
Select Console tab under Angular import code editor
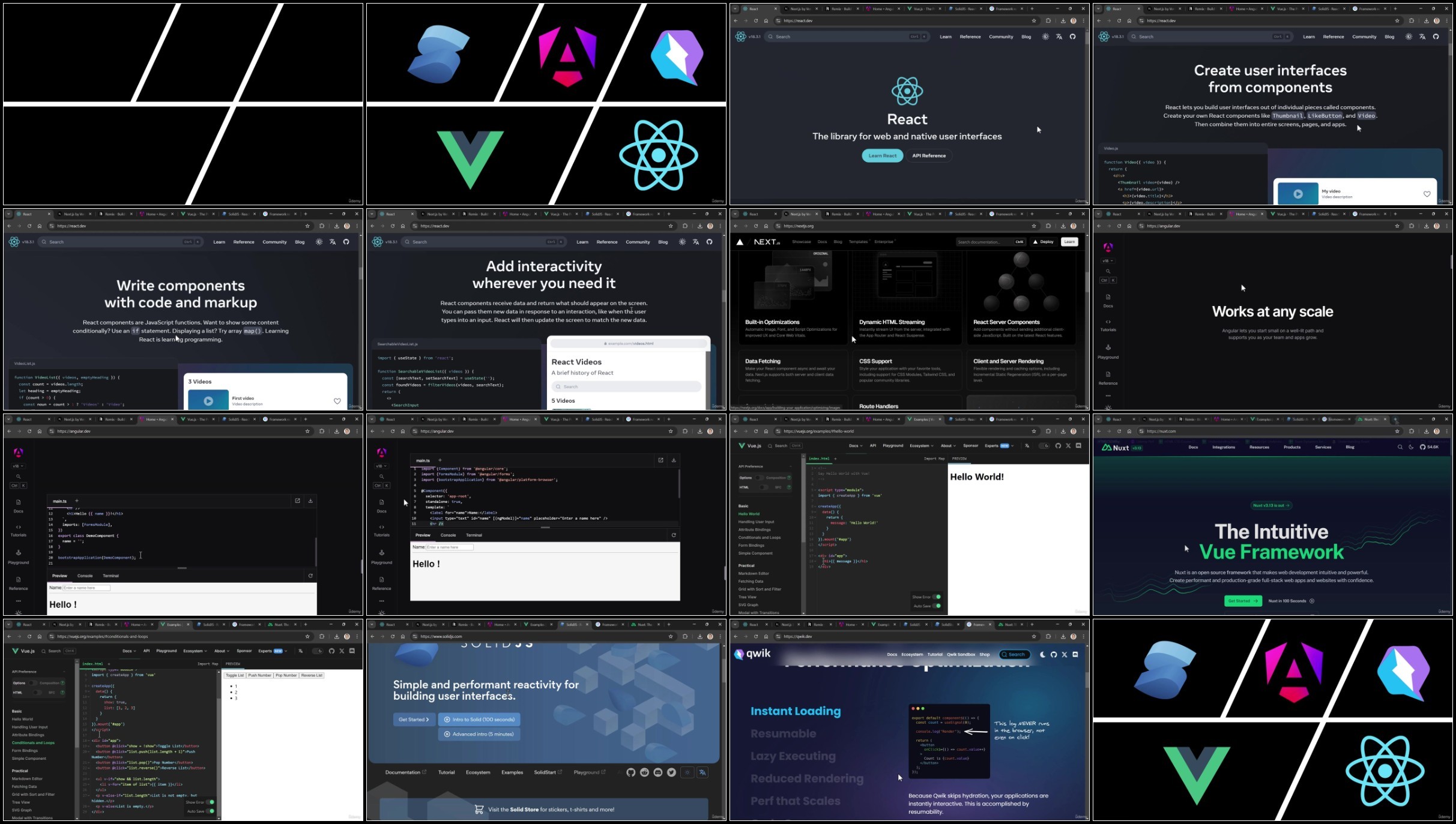coord(448,535)
